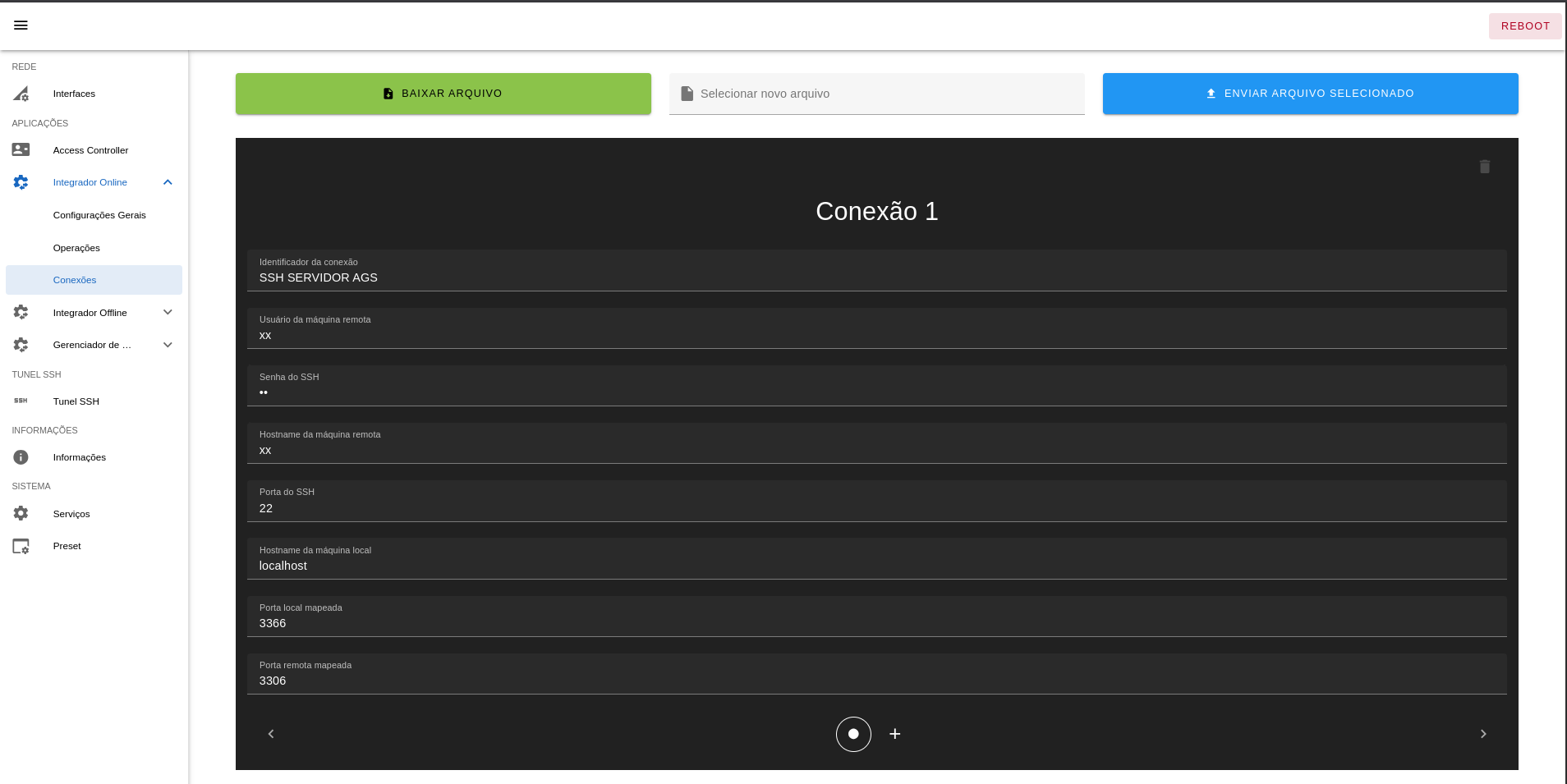
Task: Open Configurações Gerais submenu item
Action: (x=99, y=215)
